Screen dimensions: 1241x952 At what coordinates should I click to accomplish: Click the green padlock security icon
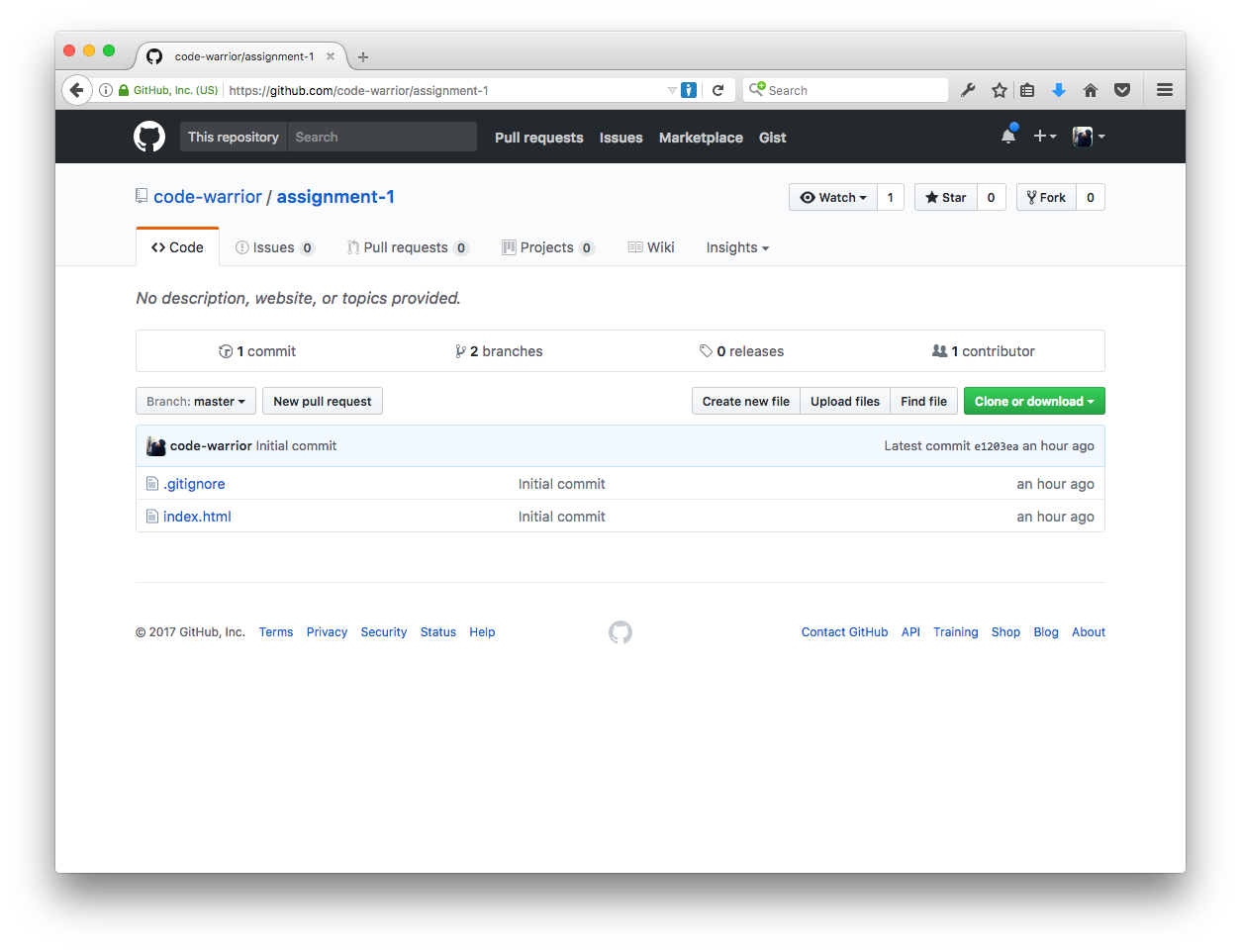124,90
